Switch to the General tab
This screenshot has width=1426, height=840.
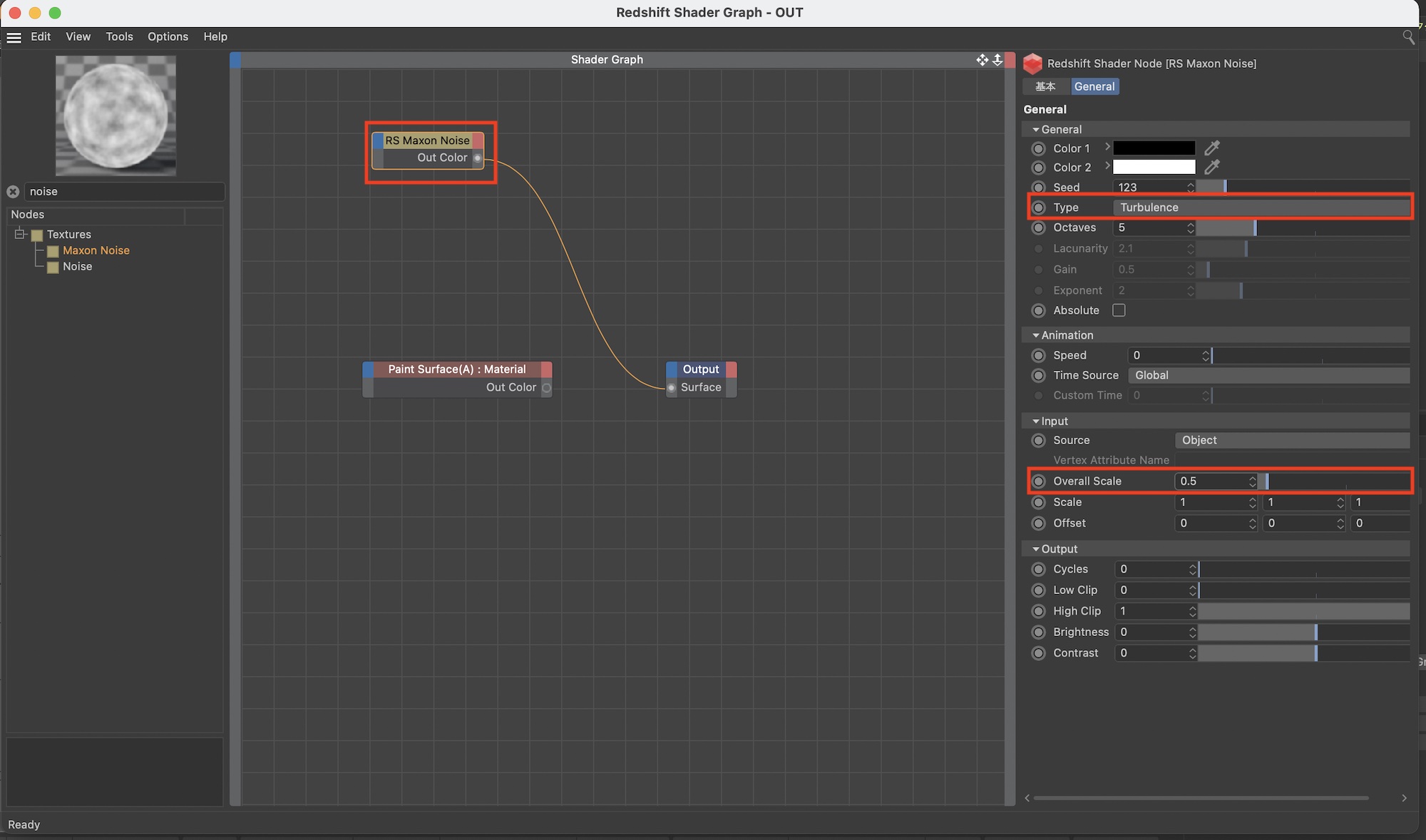click(1094, 87)
